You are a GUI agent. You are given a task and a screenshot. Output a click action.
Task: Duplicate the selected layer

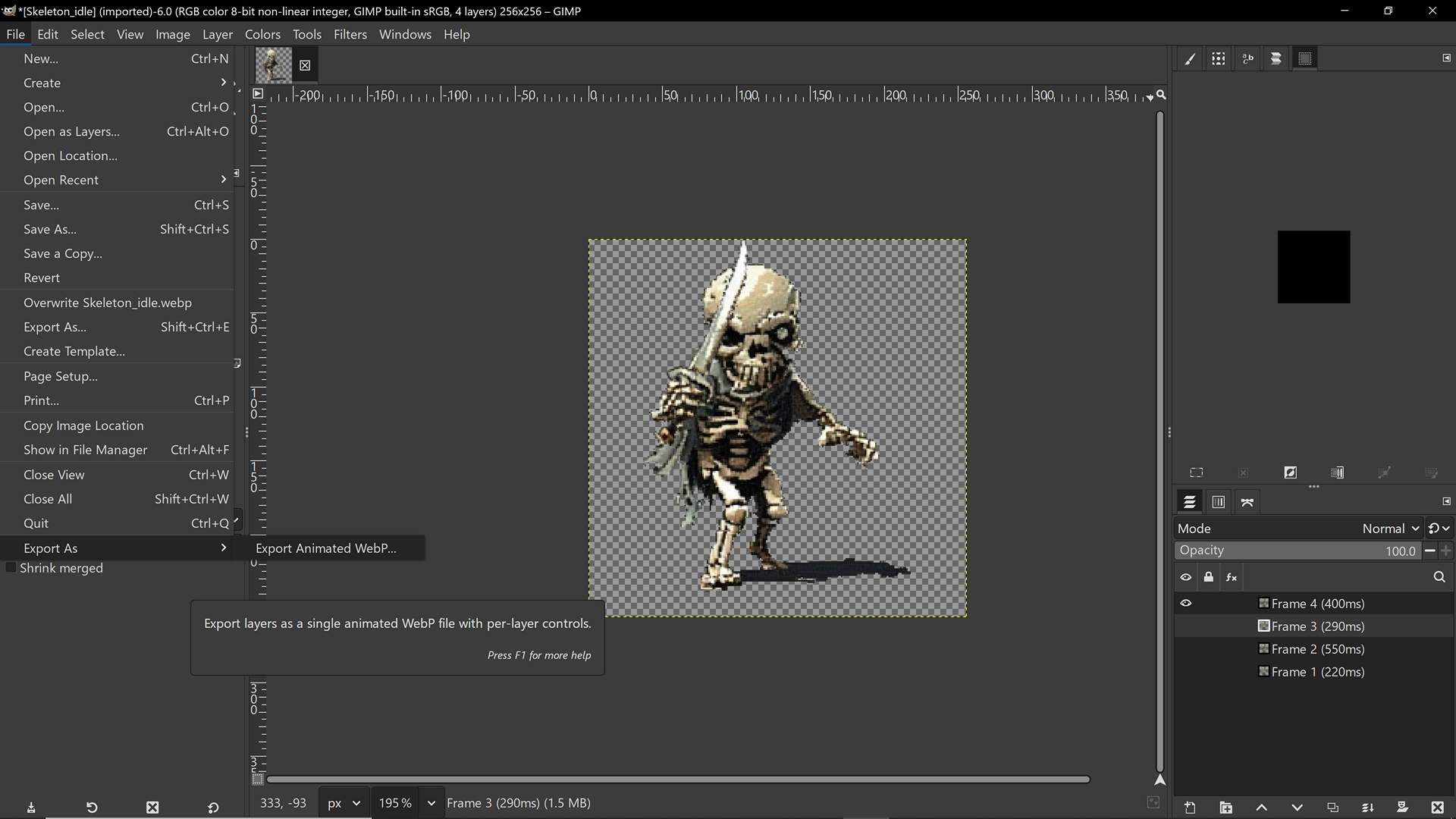pos(1332,808)
